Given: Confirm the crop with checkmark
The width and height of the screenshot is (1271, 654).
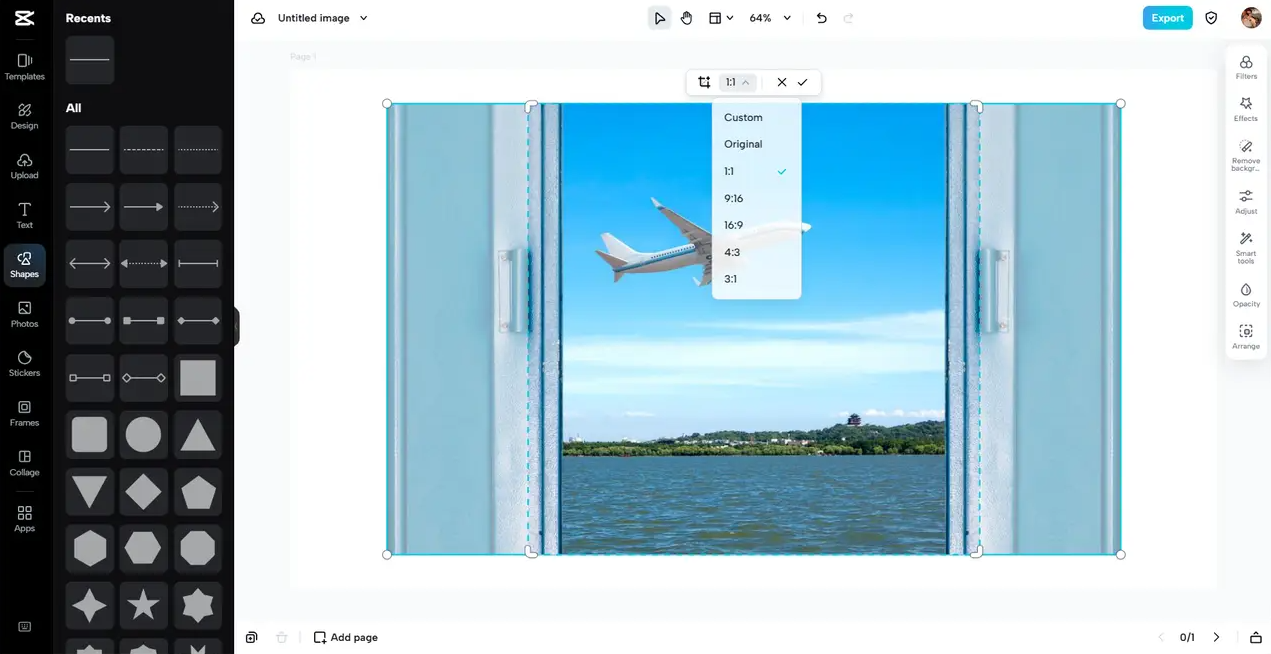Looking at the screenshot, I should [x=802, y=82].
